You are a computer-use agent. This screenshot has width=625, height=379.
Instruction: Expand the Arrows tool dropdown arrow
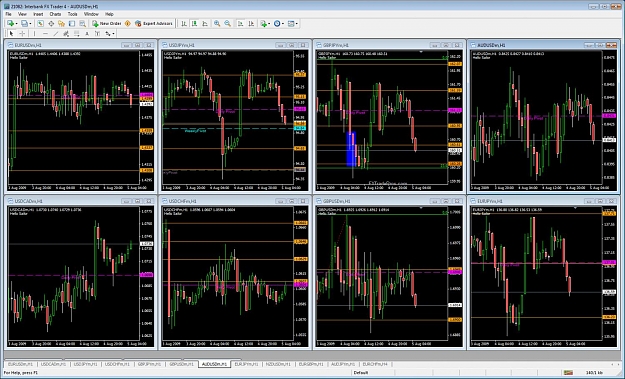tap(114, 34)
